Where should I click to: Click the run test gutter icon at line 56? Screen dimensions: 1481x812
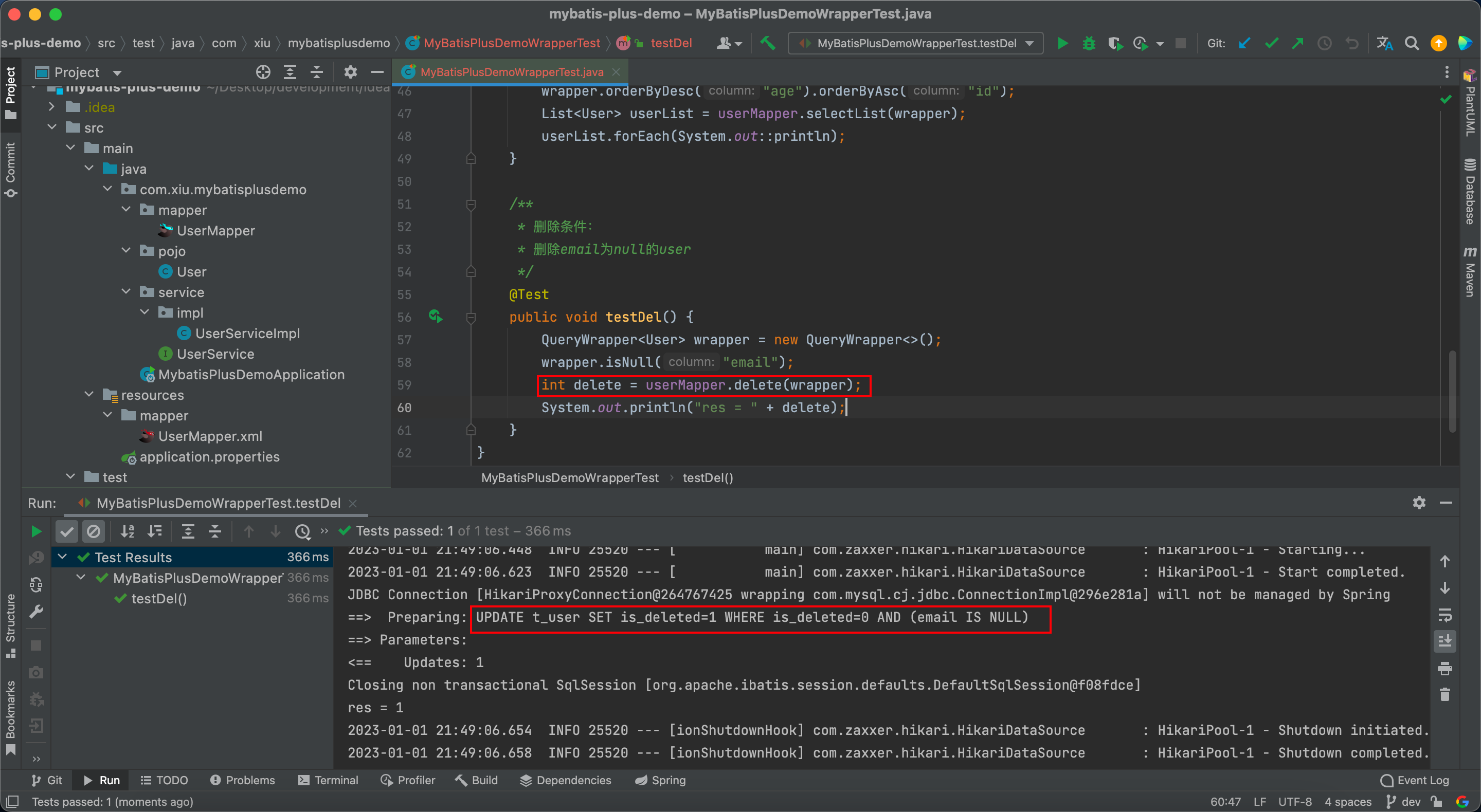coord(435,317)
